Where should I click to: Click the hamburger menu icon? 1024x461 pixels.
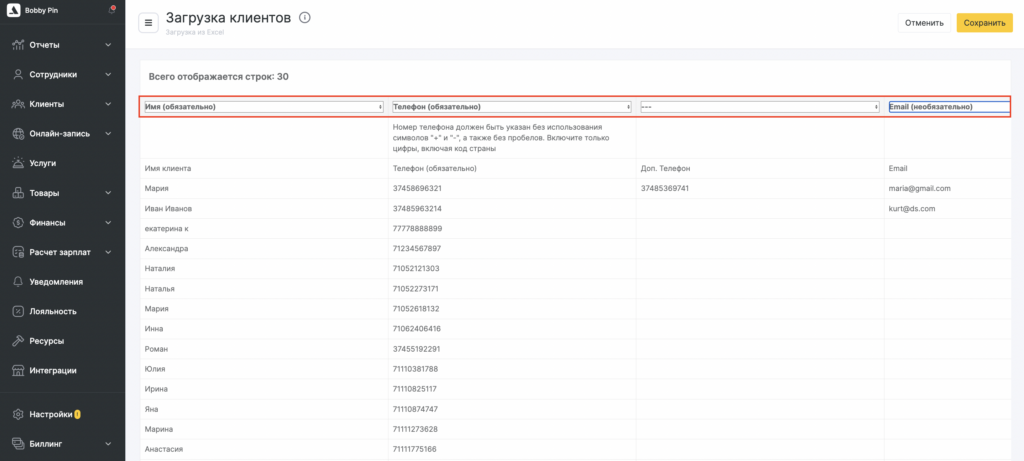(x=148, y=22)
